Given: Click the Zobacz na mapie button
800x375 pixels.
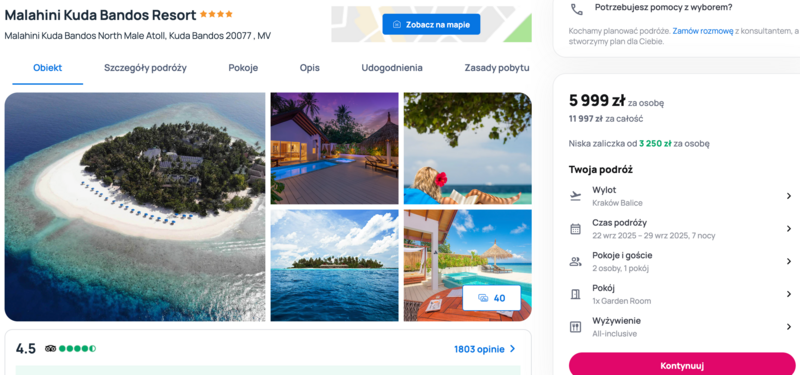Looking at the screenshot, I should (431, 24).
